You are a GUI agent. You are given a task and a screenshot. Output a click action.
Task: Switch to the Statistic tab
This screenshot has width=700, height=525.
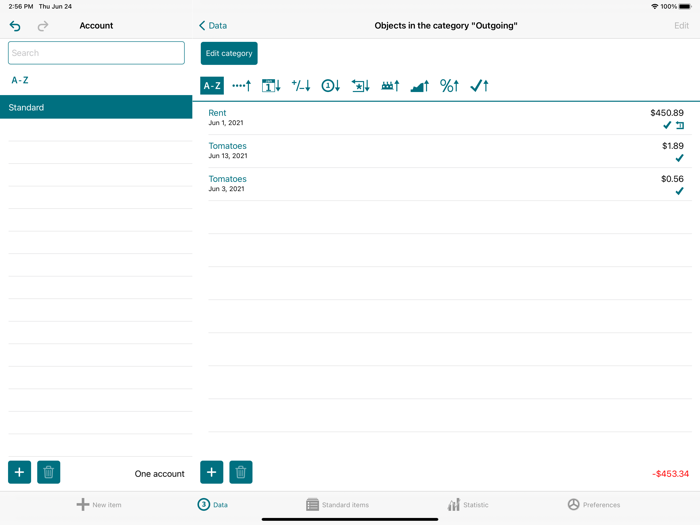[468, 504]
